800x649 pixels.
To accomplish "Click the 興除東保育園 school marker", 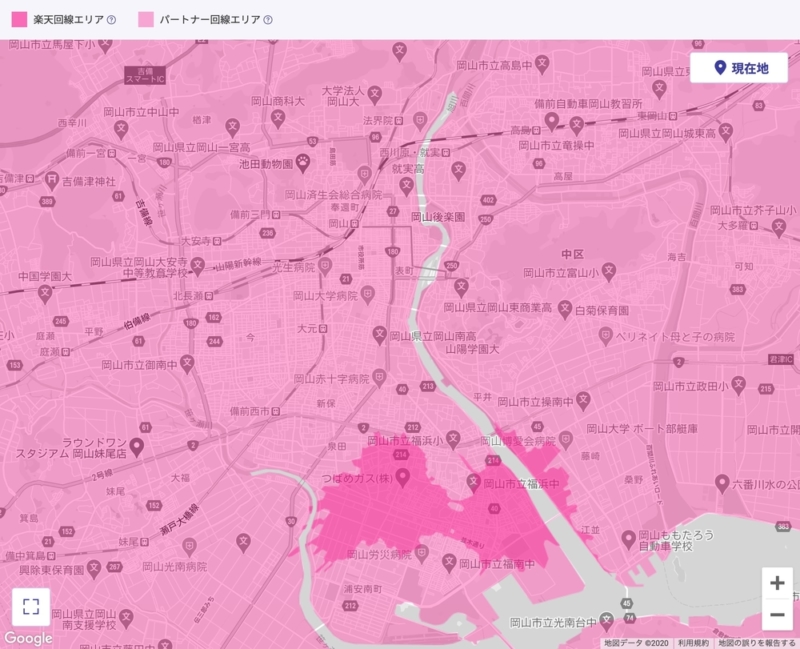I will tap(94, 568).
